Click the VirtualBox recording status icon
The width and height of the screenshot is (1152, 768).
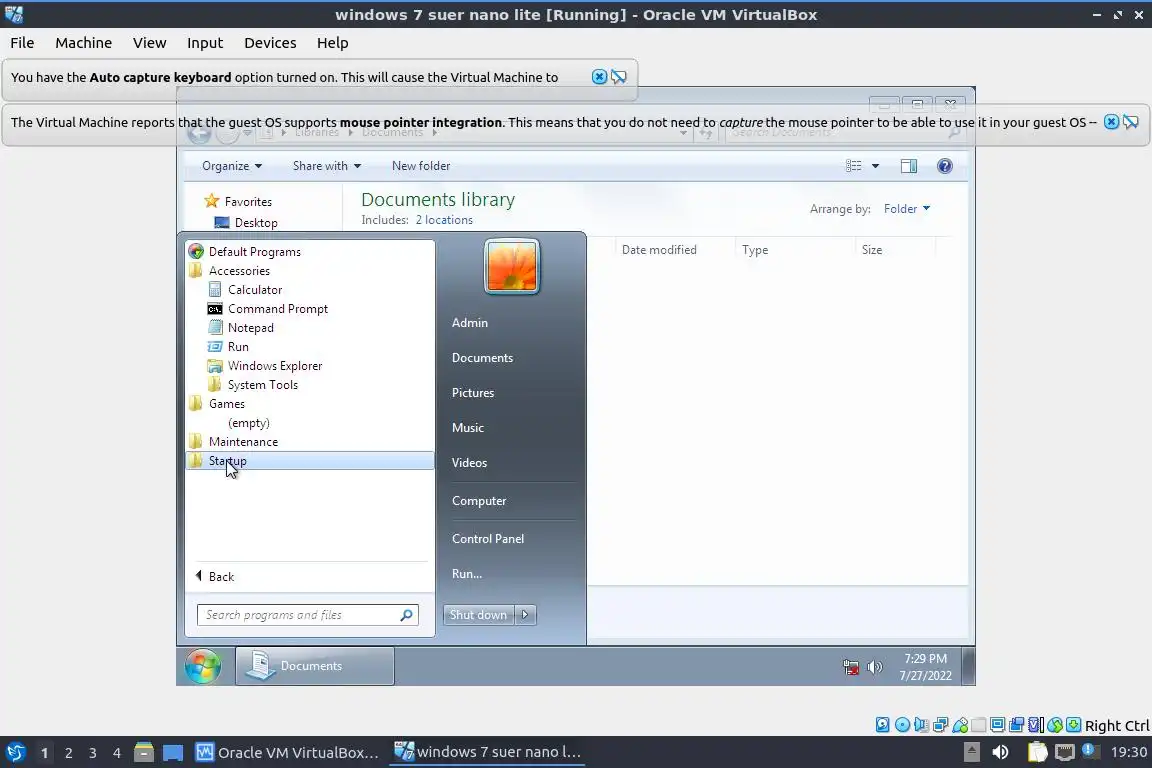[x=1017, y=725]
